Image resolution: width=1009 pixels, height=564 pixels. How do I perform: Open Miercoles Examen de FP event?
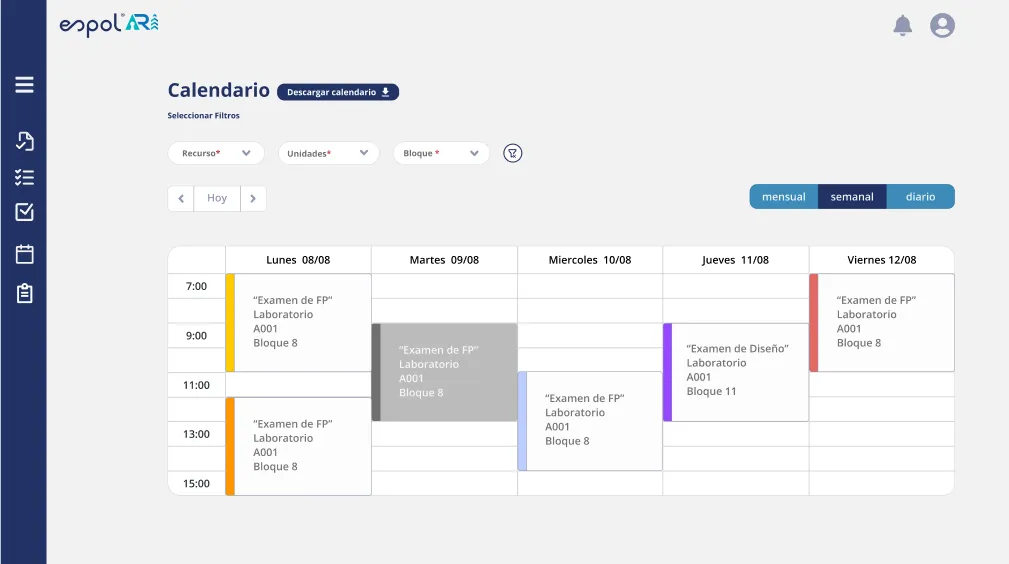coord(590,421)
